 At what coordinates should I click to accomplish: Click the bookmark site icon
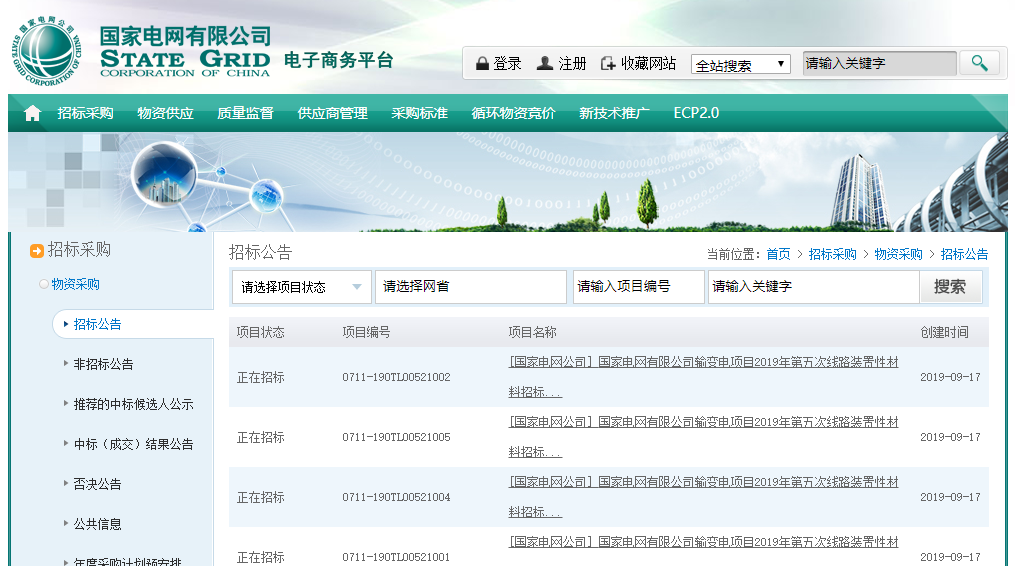point(608,64)
